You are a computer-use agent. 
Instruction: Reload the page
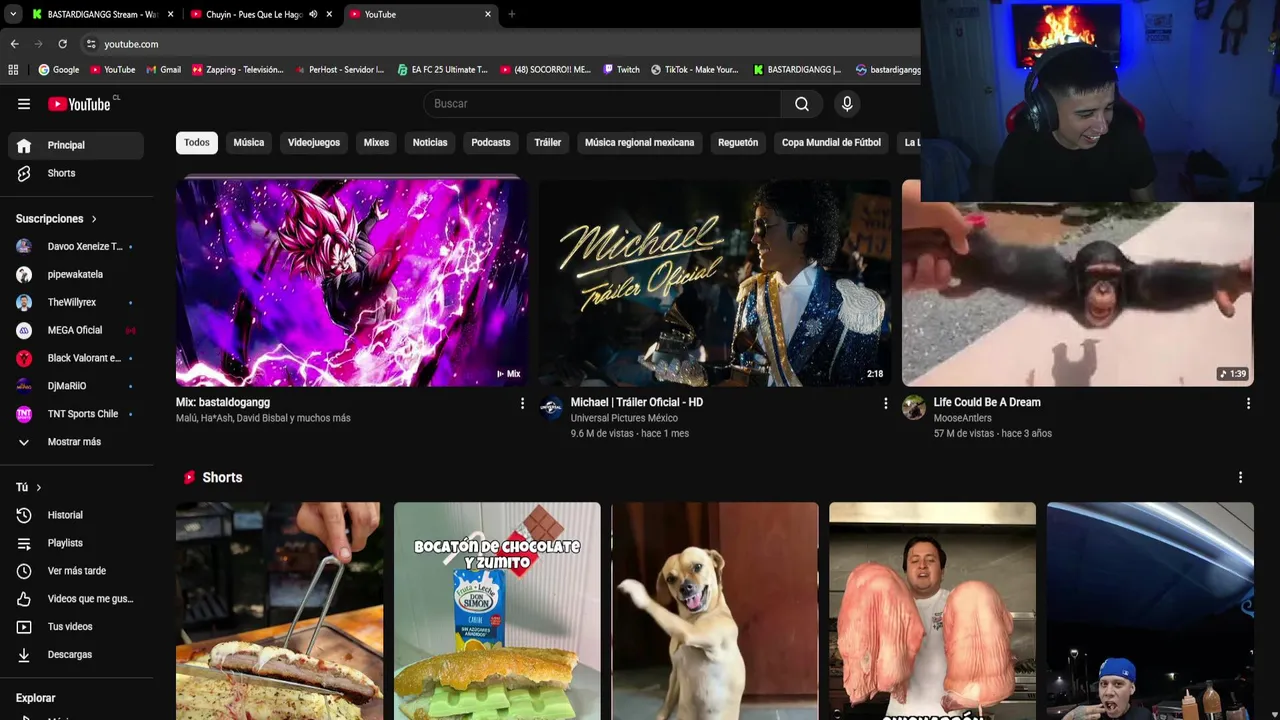point(62,44)
